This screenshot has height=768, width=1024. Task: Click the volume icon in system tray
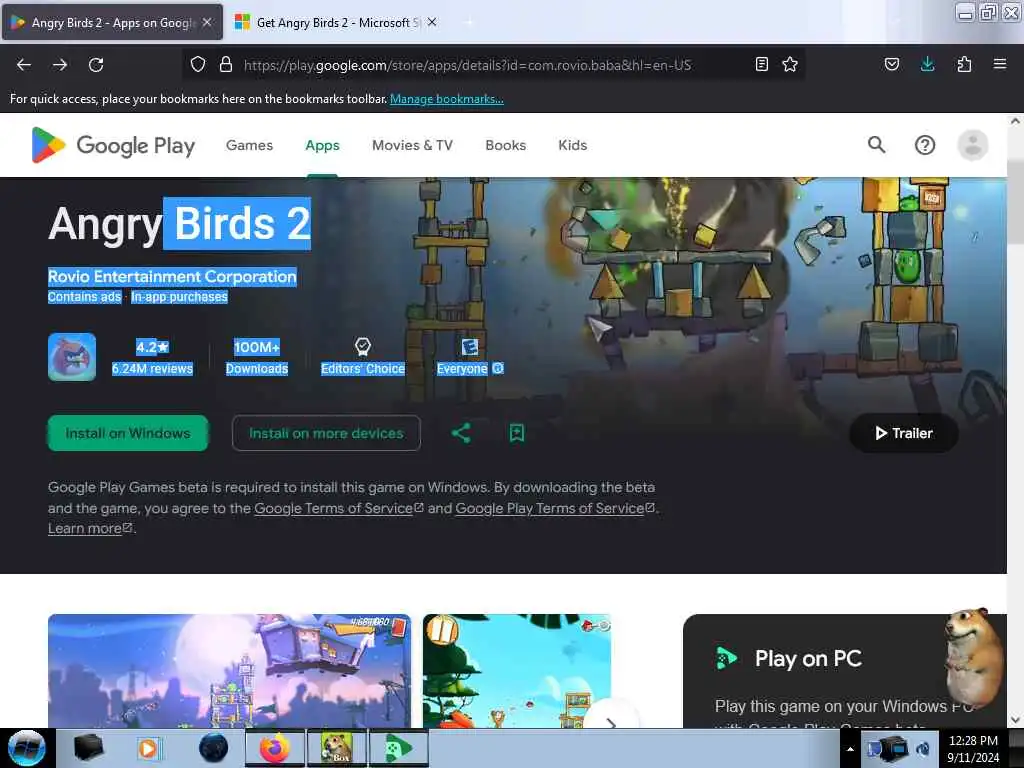[x=923, y=749]
